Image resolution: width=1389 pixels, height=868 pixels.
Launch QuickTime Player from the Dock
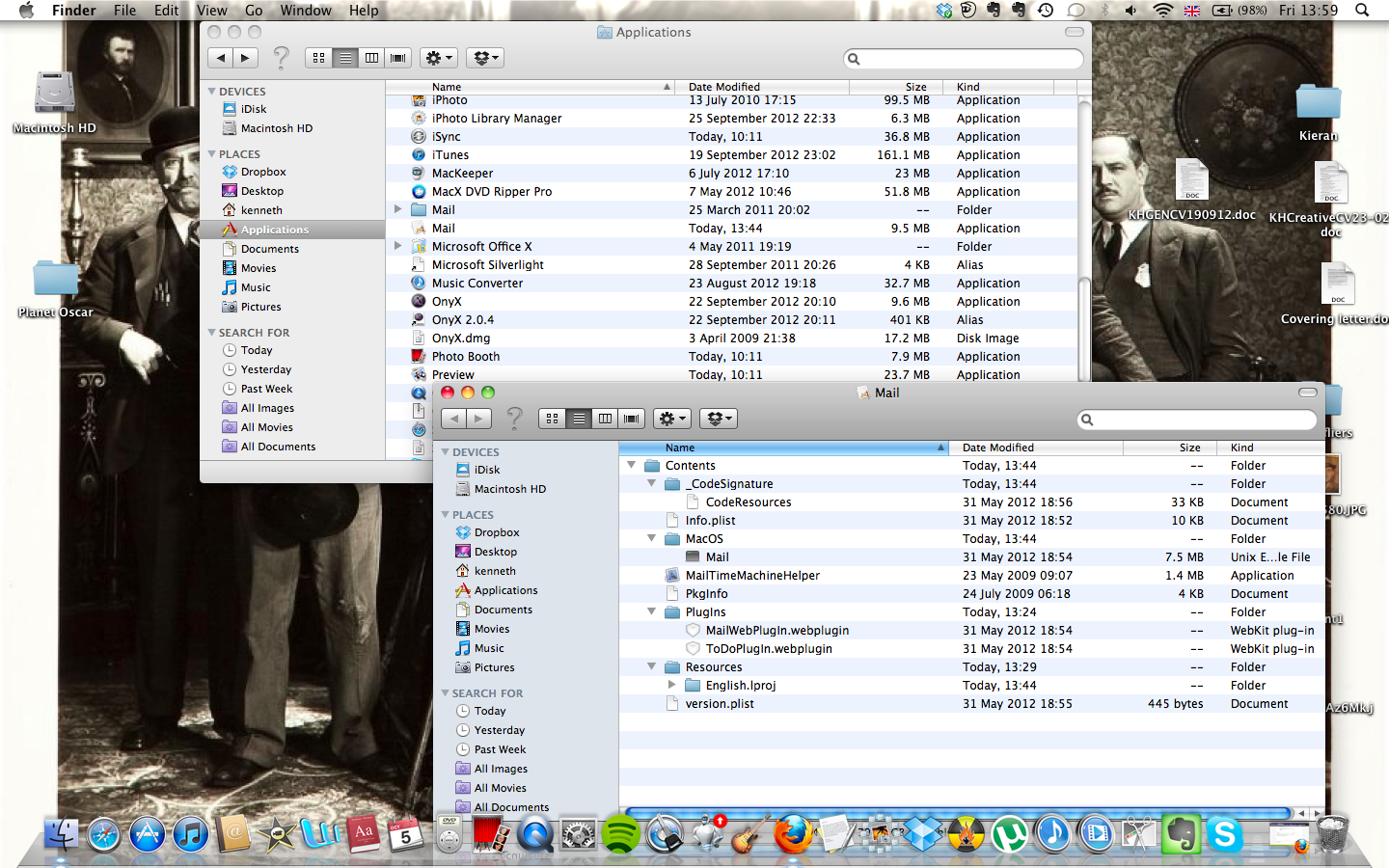coord(535,834)
